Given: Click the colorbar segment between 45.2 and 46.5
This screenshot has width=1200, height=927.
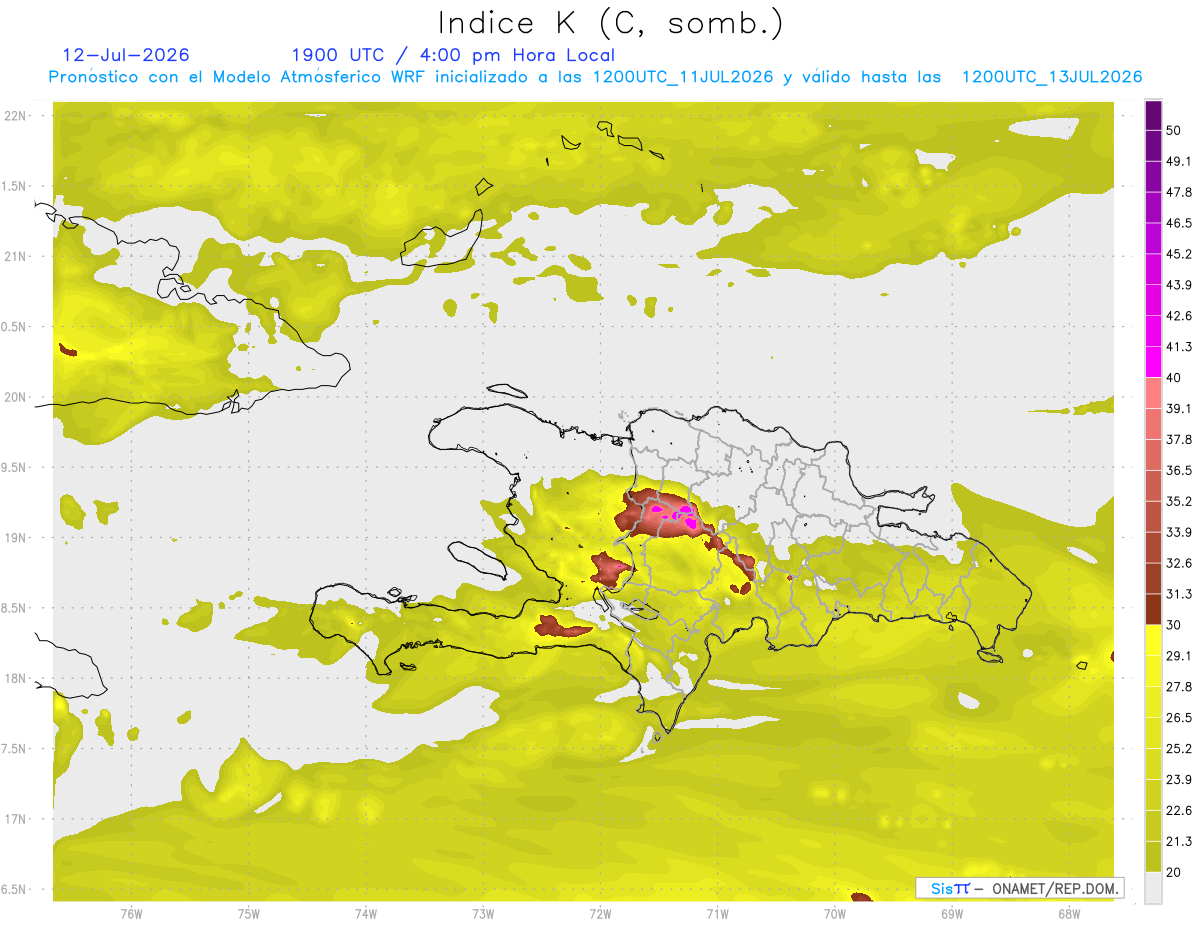Looking at the screenshot, I should (x=1153, y=239).
